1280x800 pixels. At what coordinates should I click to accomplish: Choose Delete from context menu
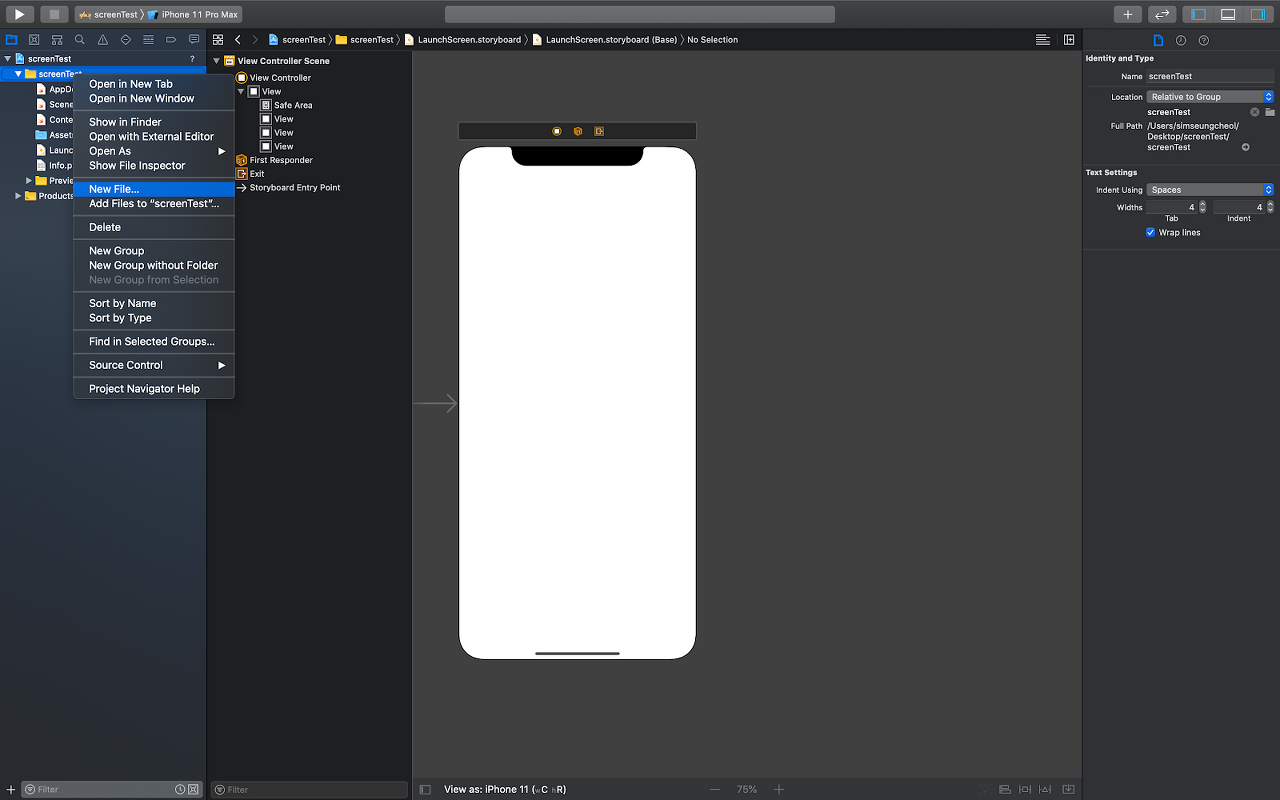coord(154,227)
